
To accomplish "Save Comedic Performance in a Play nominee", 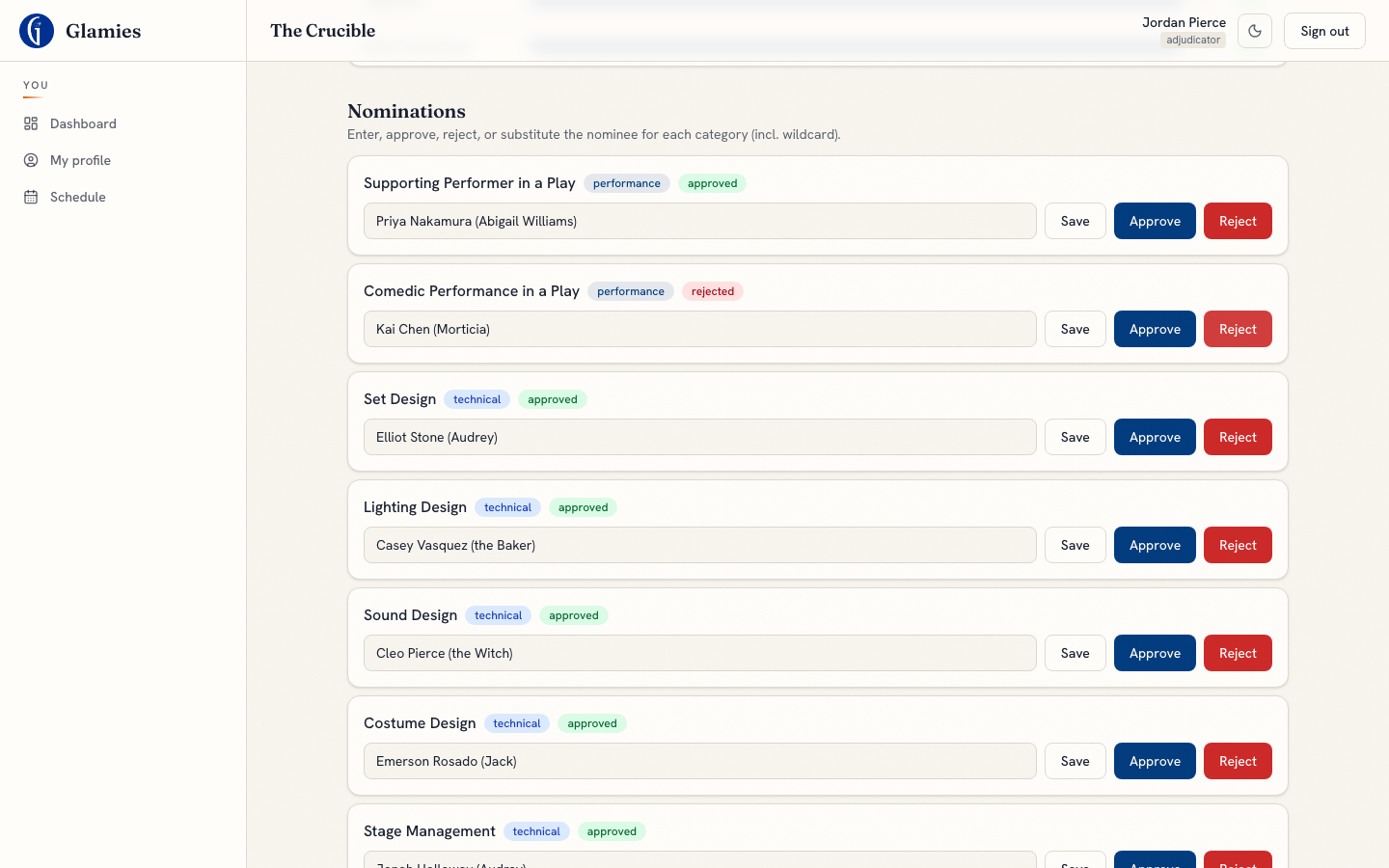I will 1075,329.
